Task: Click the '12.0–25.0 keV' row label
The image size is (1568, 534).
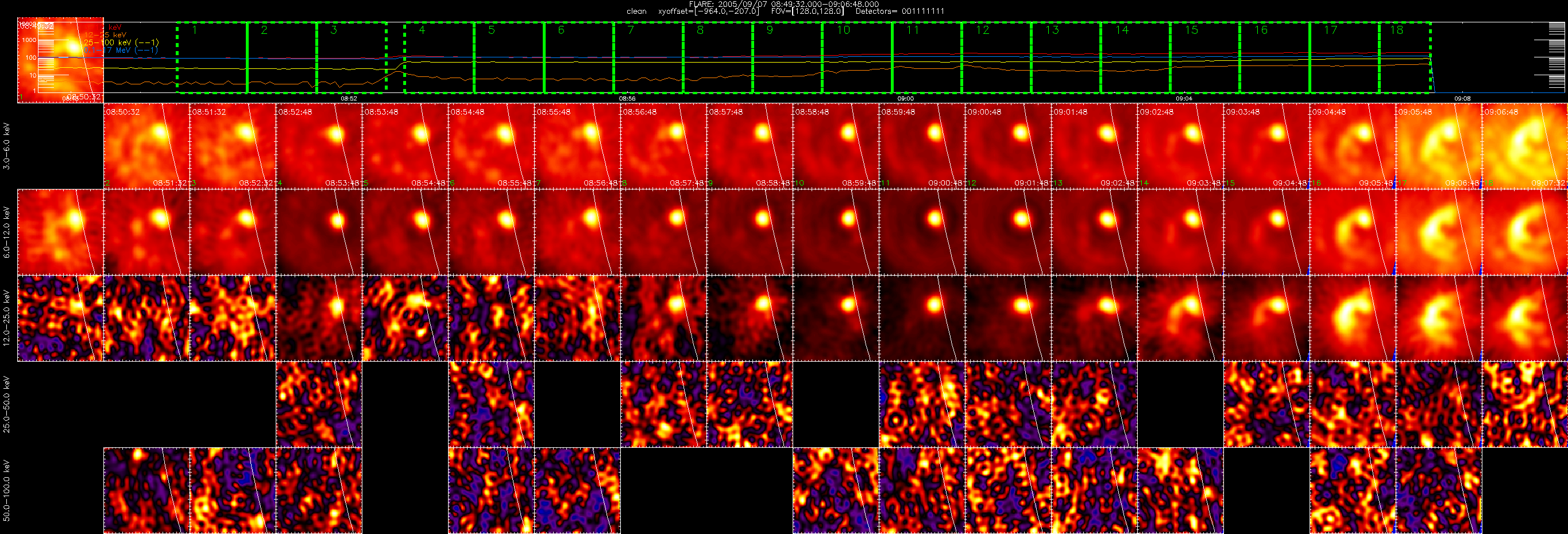Action: click(x=7, y=318)
